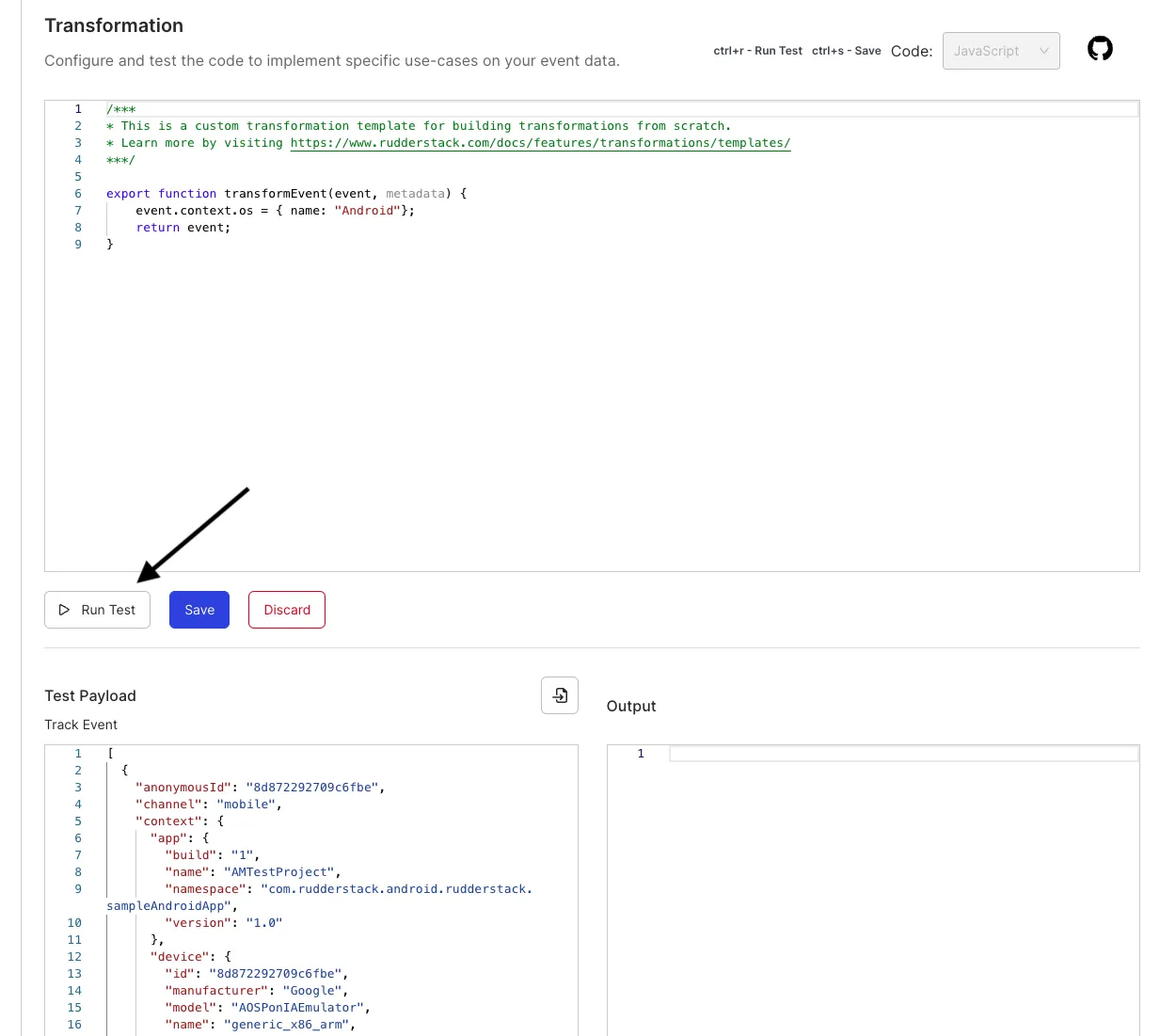Open the JavaScript code language dropdown
The image size is (1160, 1036).
tap(1001, 51)
